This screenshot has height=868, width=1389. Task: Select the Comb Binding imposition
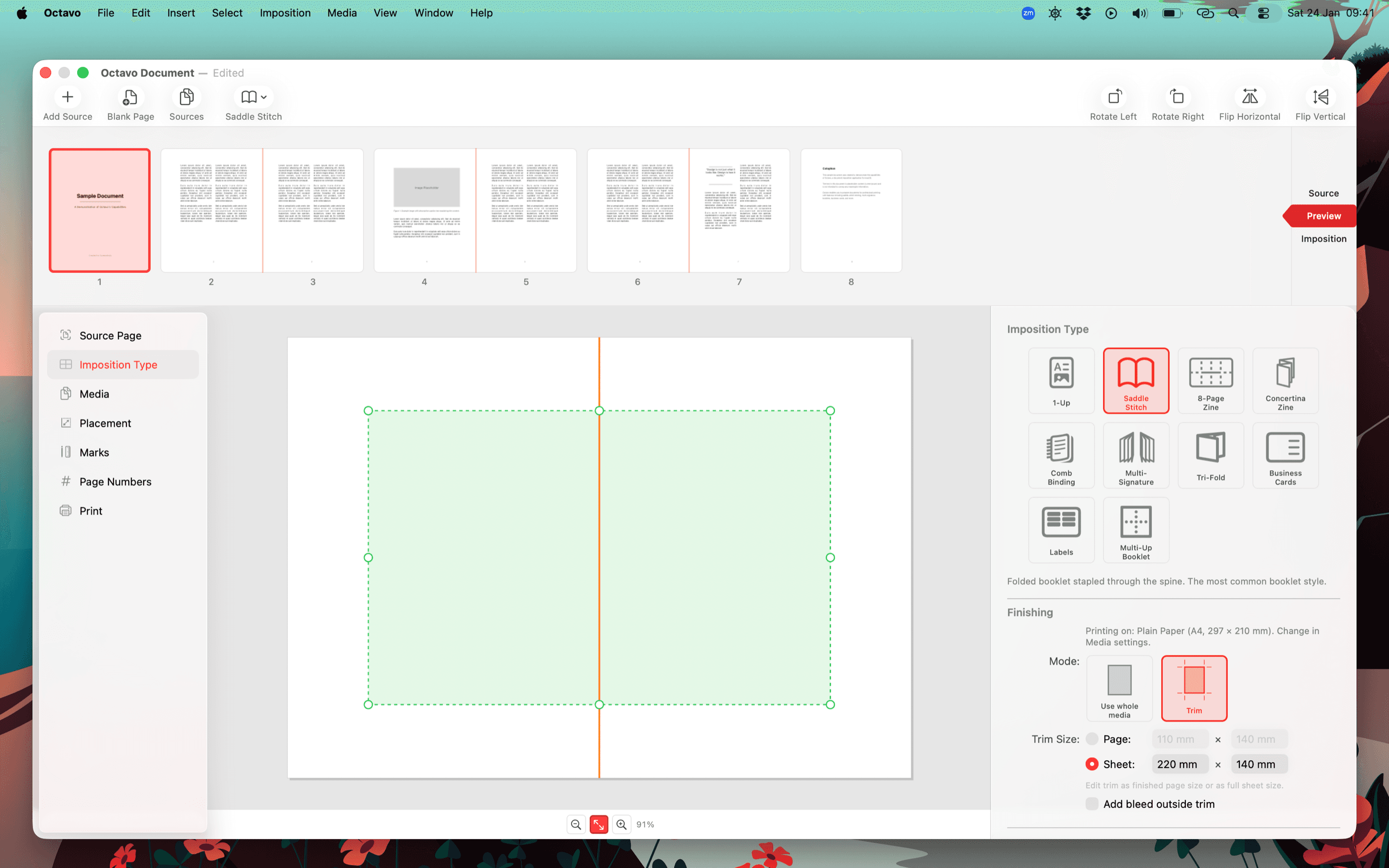pyautogui.click(x=1061, y=455)
